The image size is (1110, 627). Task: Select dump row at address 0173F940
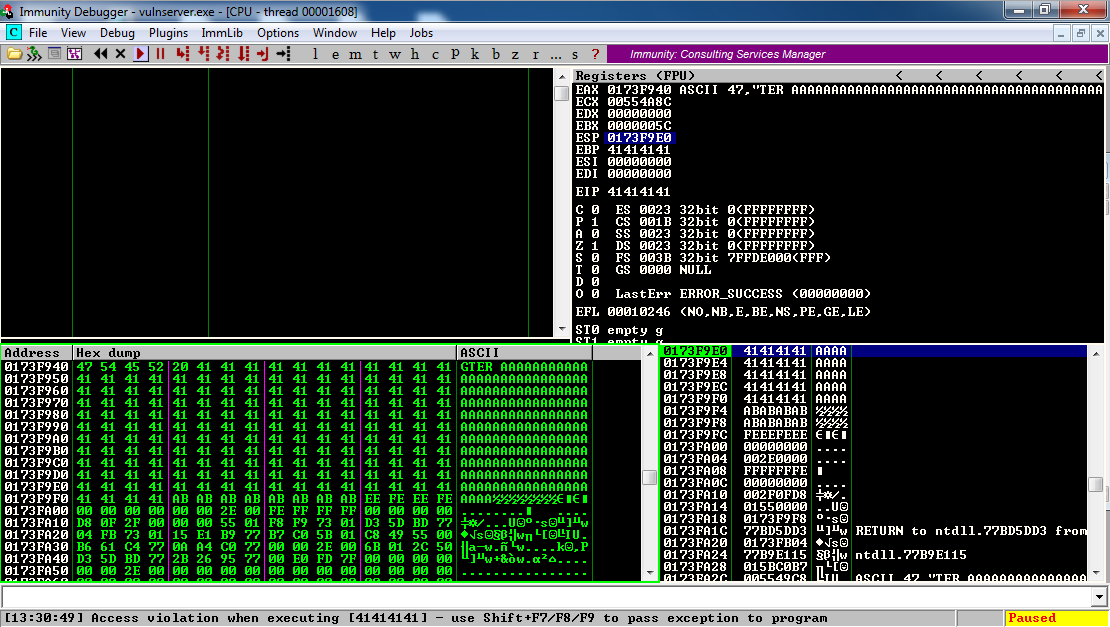coord(297,367)
